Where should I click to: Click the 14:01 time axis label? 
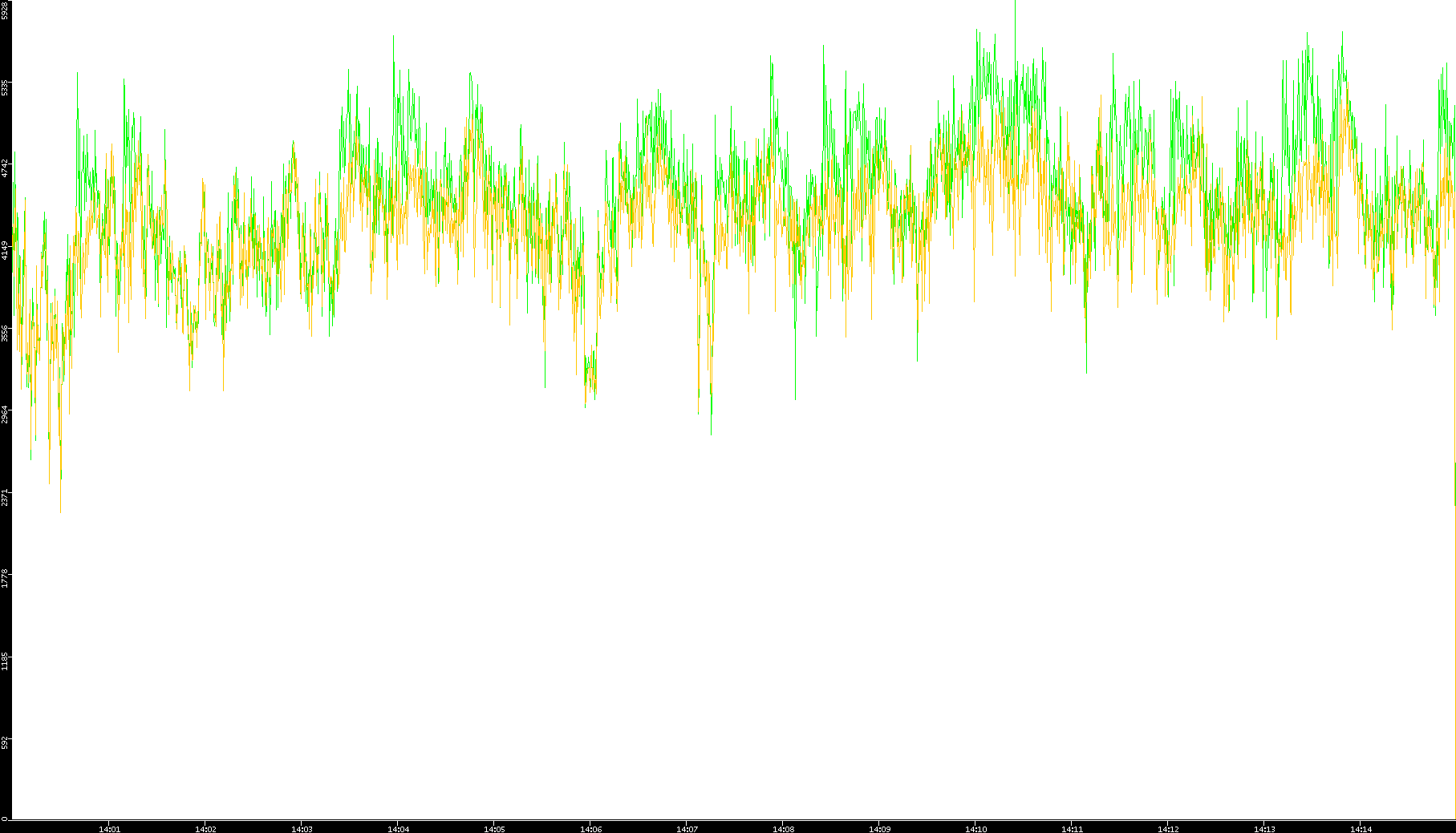(109, 829)
